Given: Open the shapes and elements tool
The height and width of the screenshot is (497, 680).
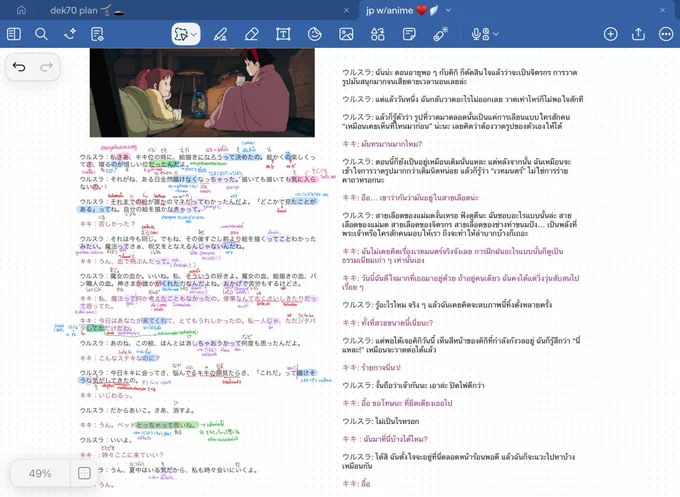Looking at the screenshot, I should [377, 34].
